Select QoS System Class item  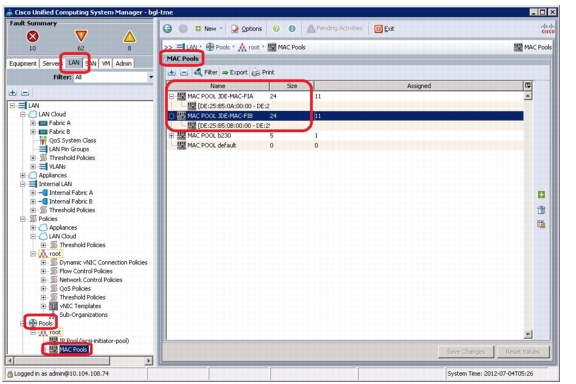(x=72, y=140)
